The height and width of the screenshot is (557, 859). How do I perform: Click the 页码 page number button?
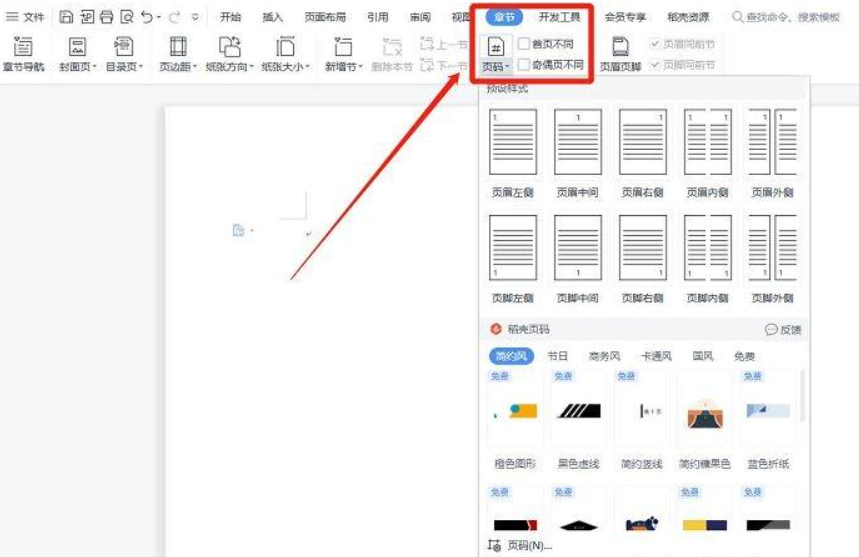coord(496,54)
